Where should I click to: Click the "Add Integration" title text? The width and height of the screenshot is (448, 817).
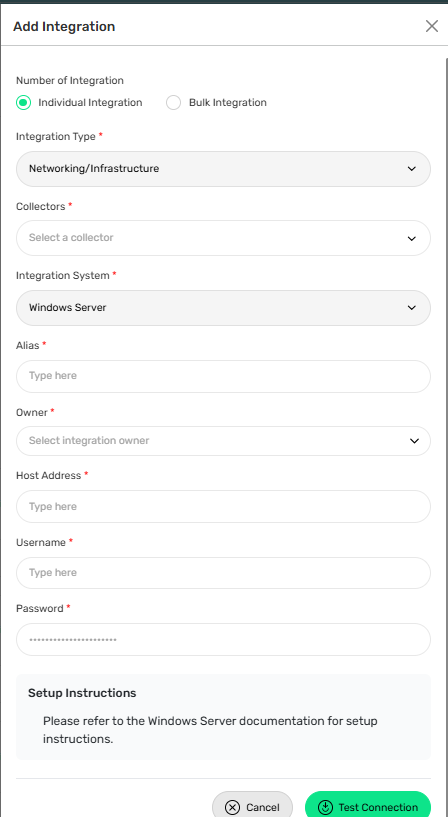point(64,27)
